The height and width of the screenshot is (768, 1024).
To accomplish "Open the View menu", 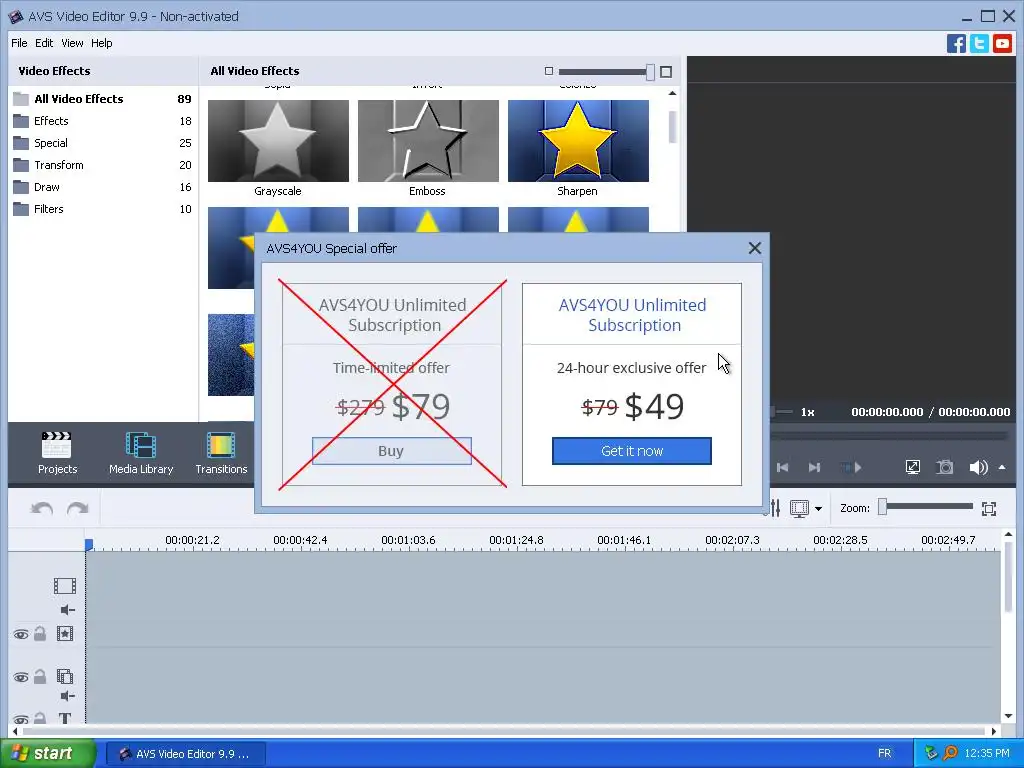I will coord(72,43).
